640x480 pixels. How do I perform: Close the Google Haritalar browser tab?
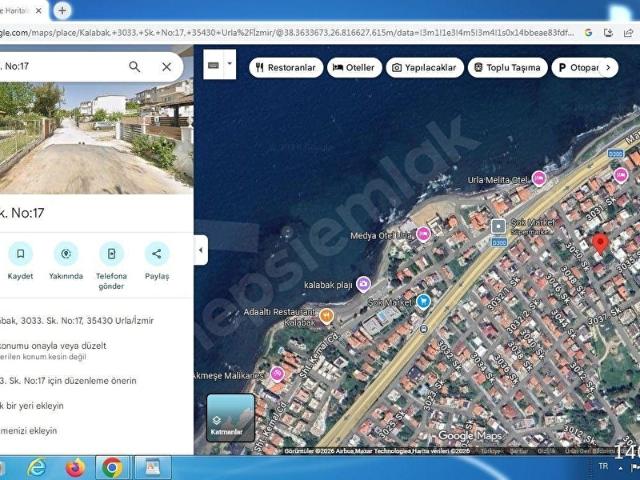[x=39, y=11]
